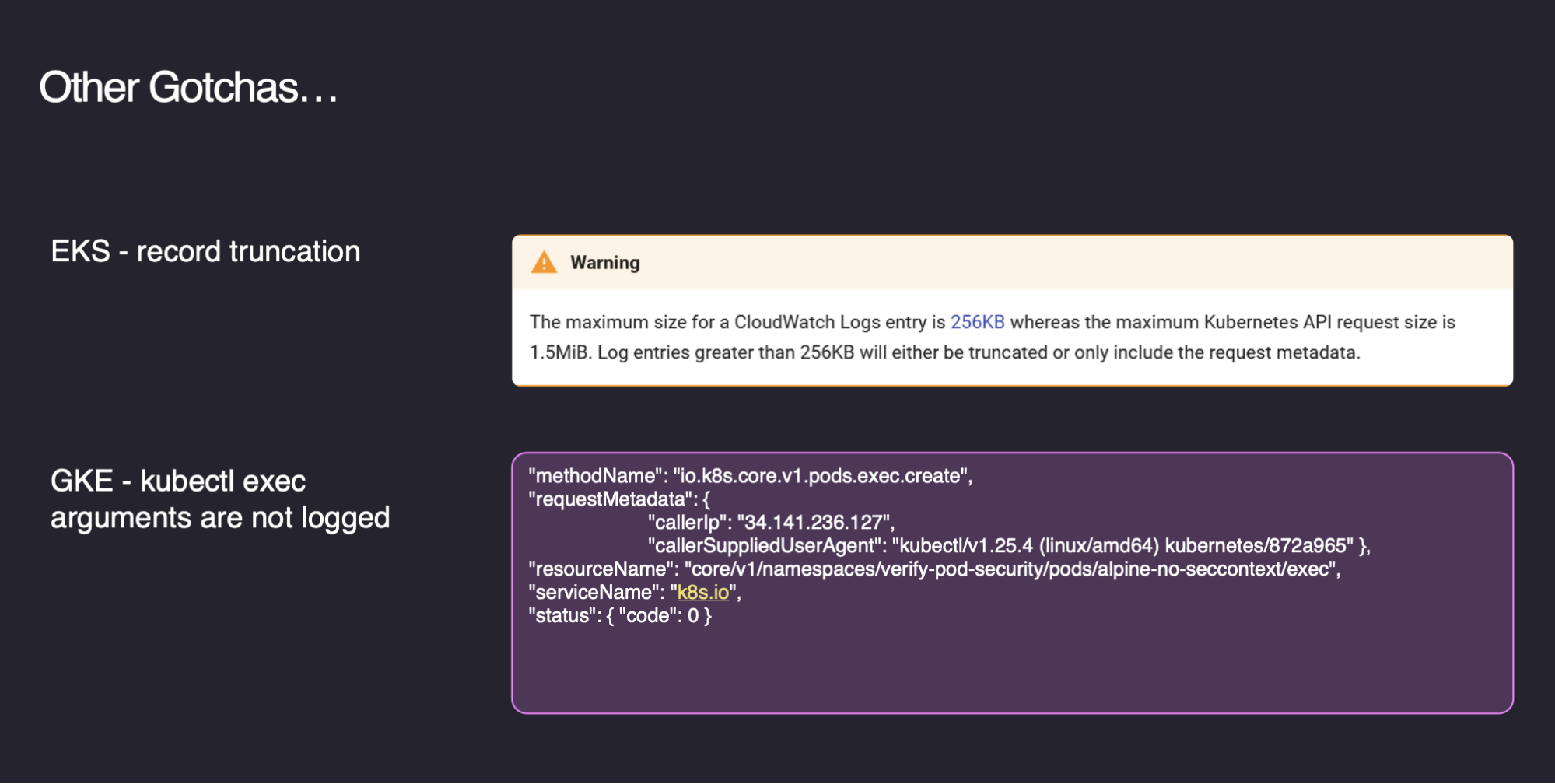The height and width of the screenshot is (784, 1555).
Task: Open the 256KB hyperlink
Action: pyautogui.click(x=977, y=322)
